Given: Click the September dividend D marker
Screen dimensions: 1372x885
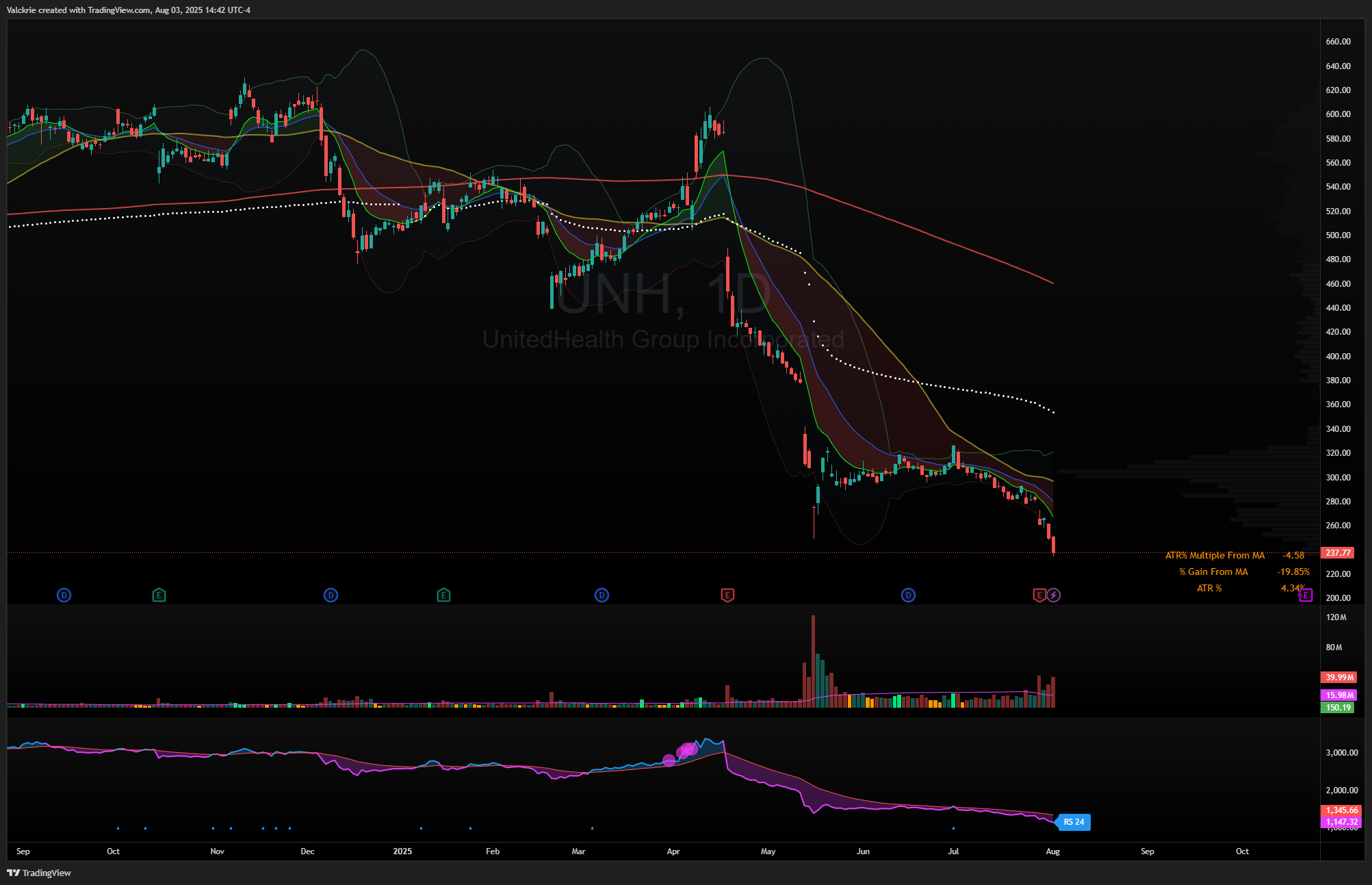Looking at the screenshot, I should click(64, 595).
